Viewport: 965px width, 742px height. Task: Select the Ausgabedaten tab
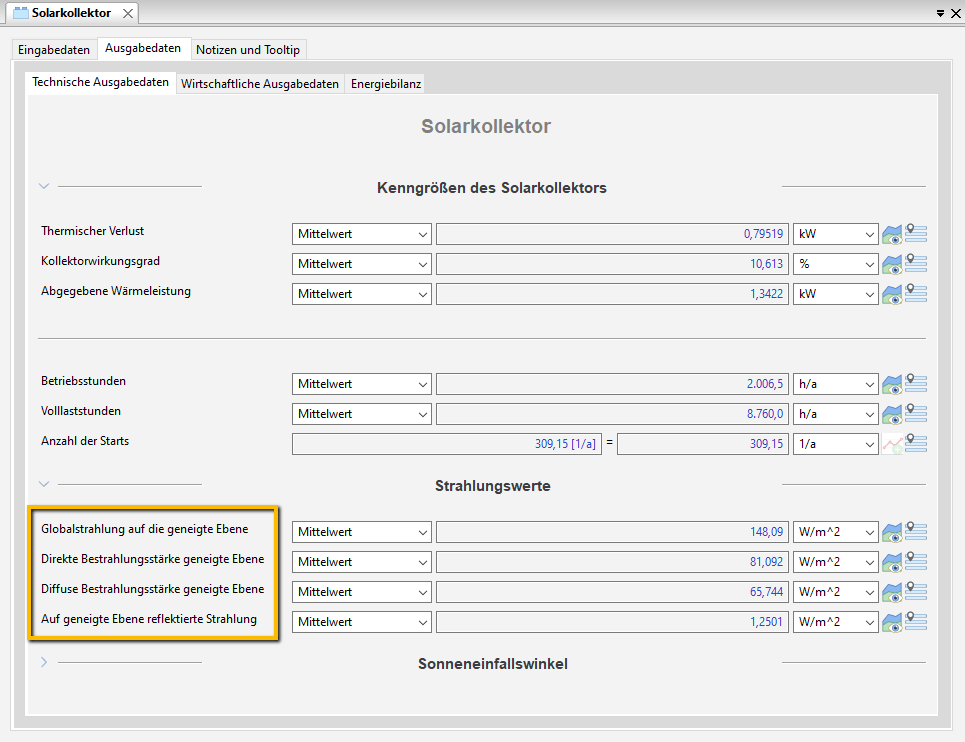143,48
